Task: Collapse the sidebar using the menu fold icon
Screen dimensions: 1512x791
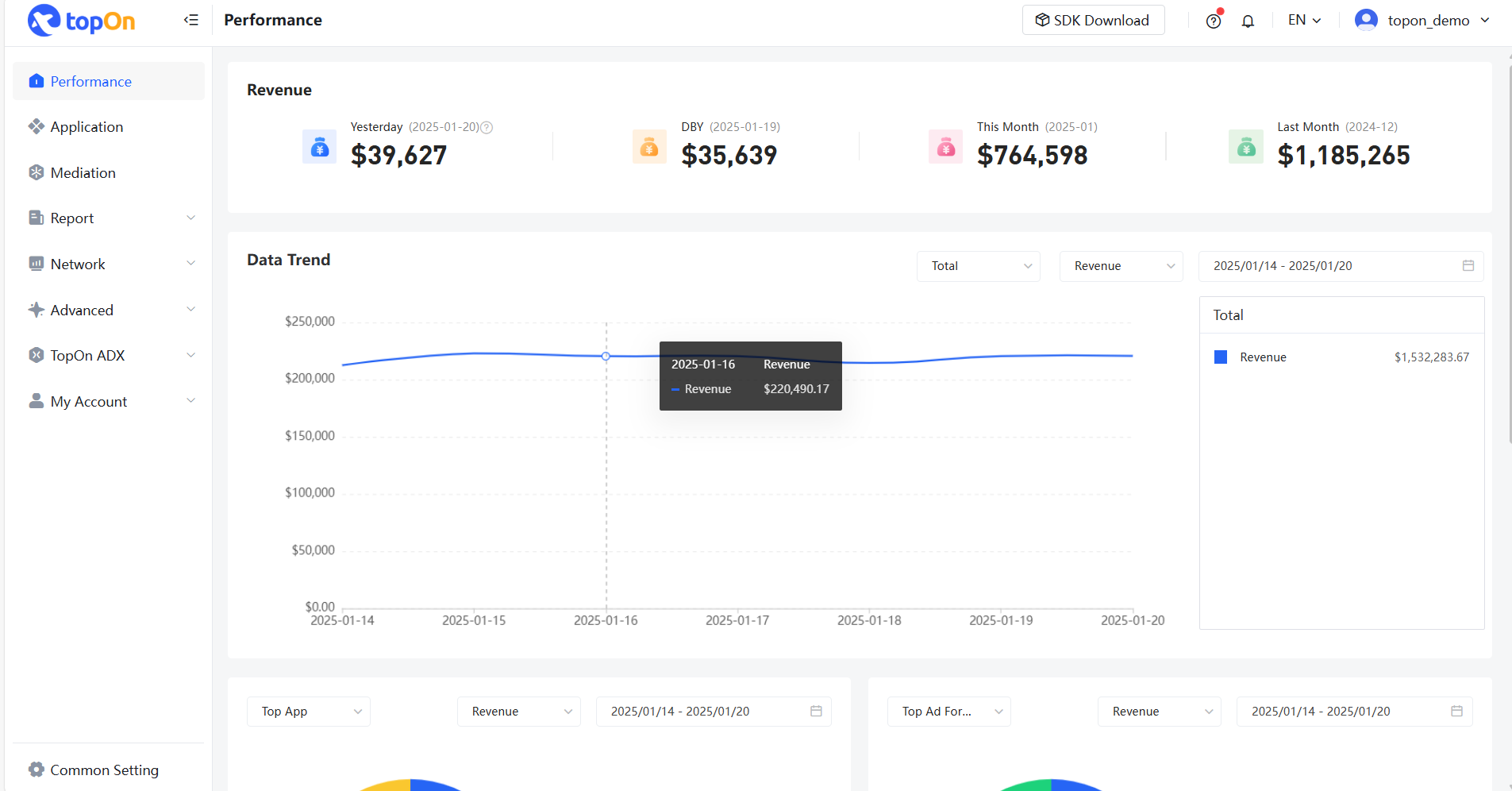Action: coord(190,20)
